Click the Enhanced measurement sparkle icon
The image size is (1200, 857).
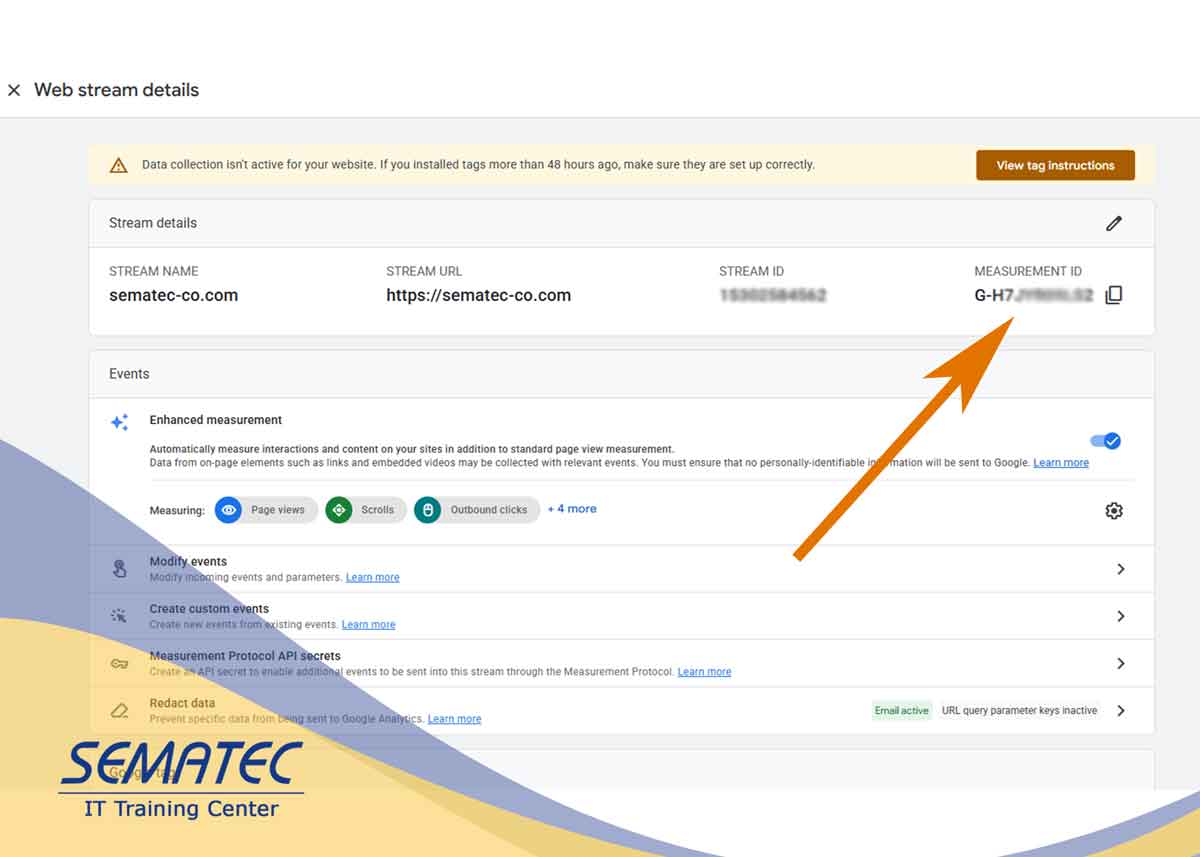pos(119,422)
